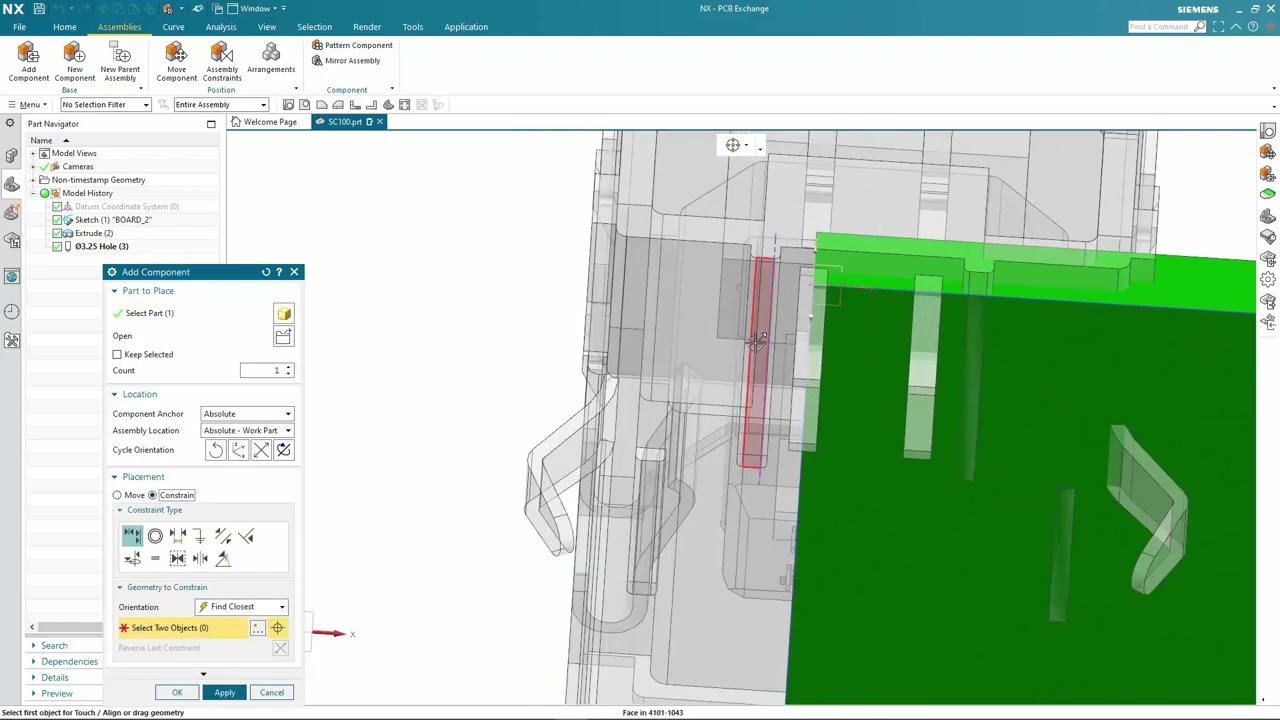Select Model History tree item
The height and width of the screenshot is (720, 1280).
87,193
